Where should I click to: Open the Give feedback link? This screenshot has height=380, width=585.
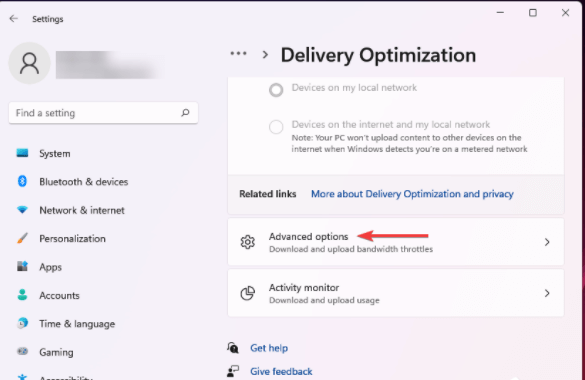pos(281,371)
